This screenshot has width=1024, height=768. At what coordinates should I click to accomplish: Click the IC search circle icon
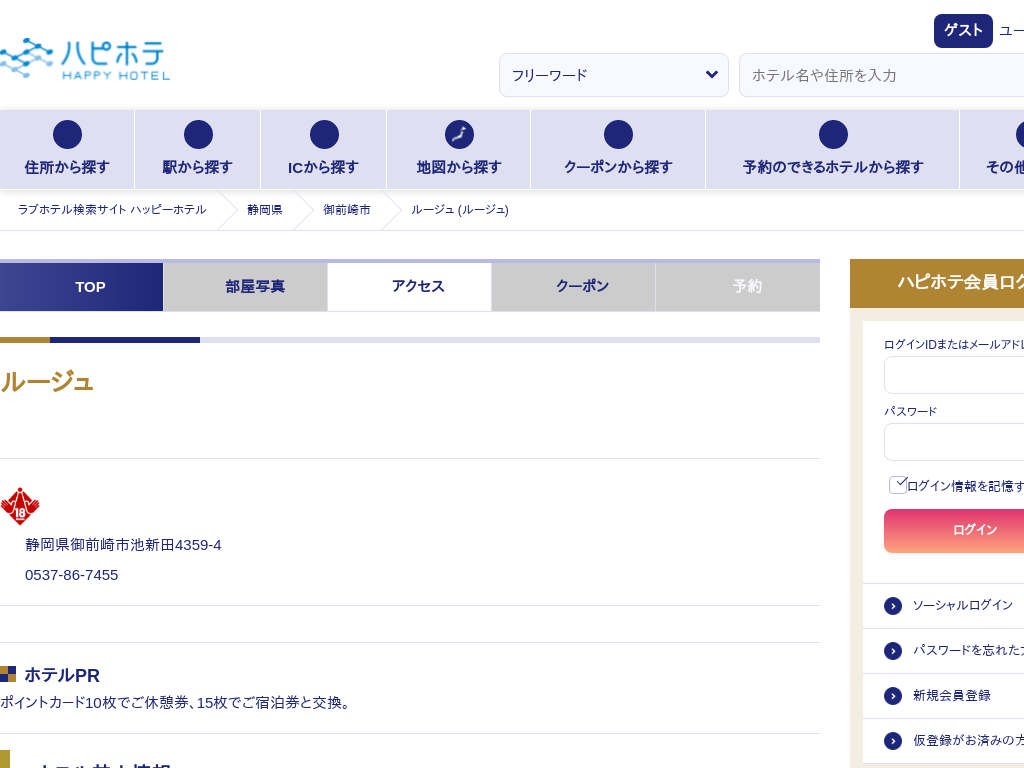(x=324, y=135)
